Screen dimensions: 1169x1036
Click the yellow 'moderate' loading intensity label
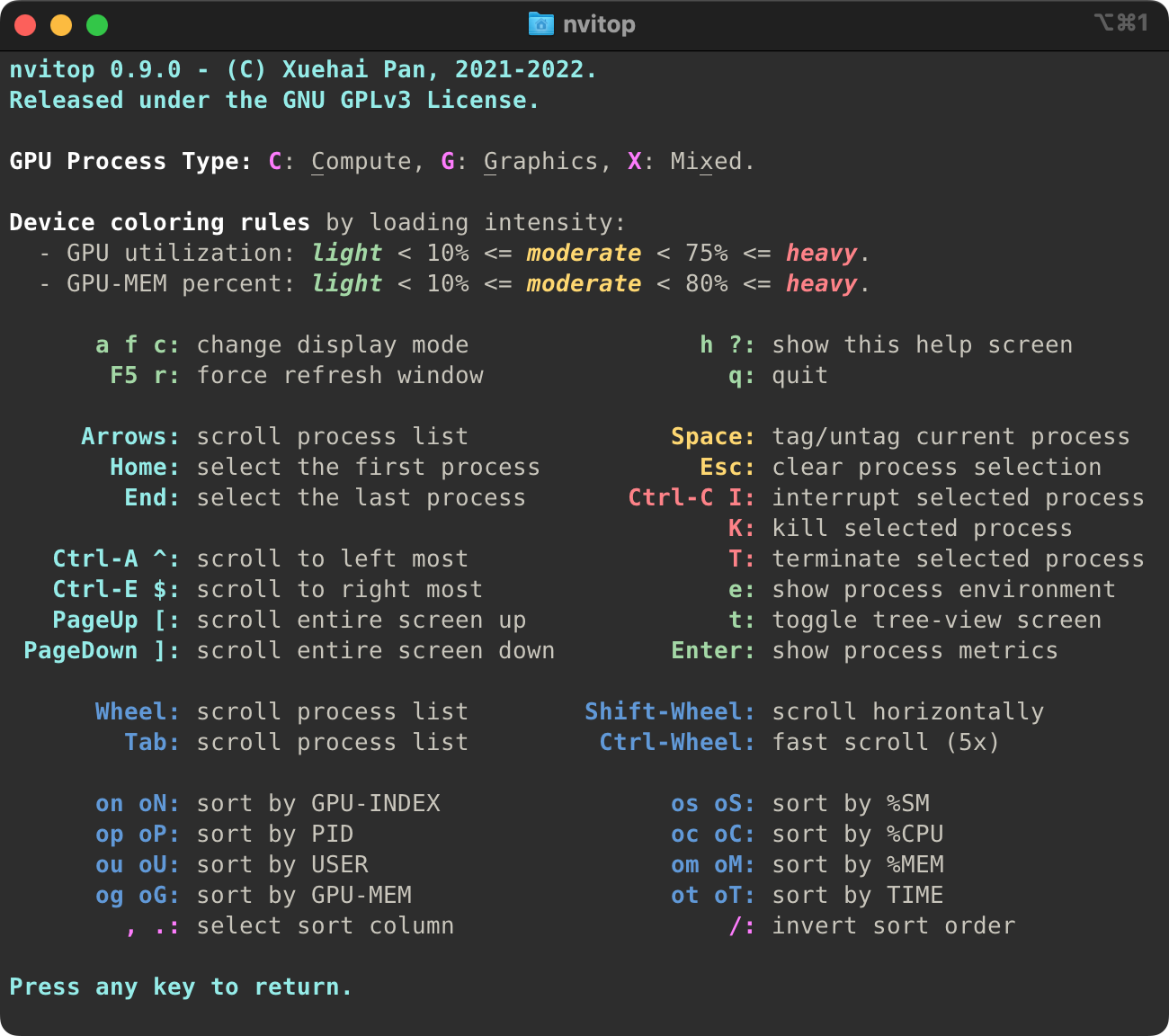coord(583,253)
